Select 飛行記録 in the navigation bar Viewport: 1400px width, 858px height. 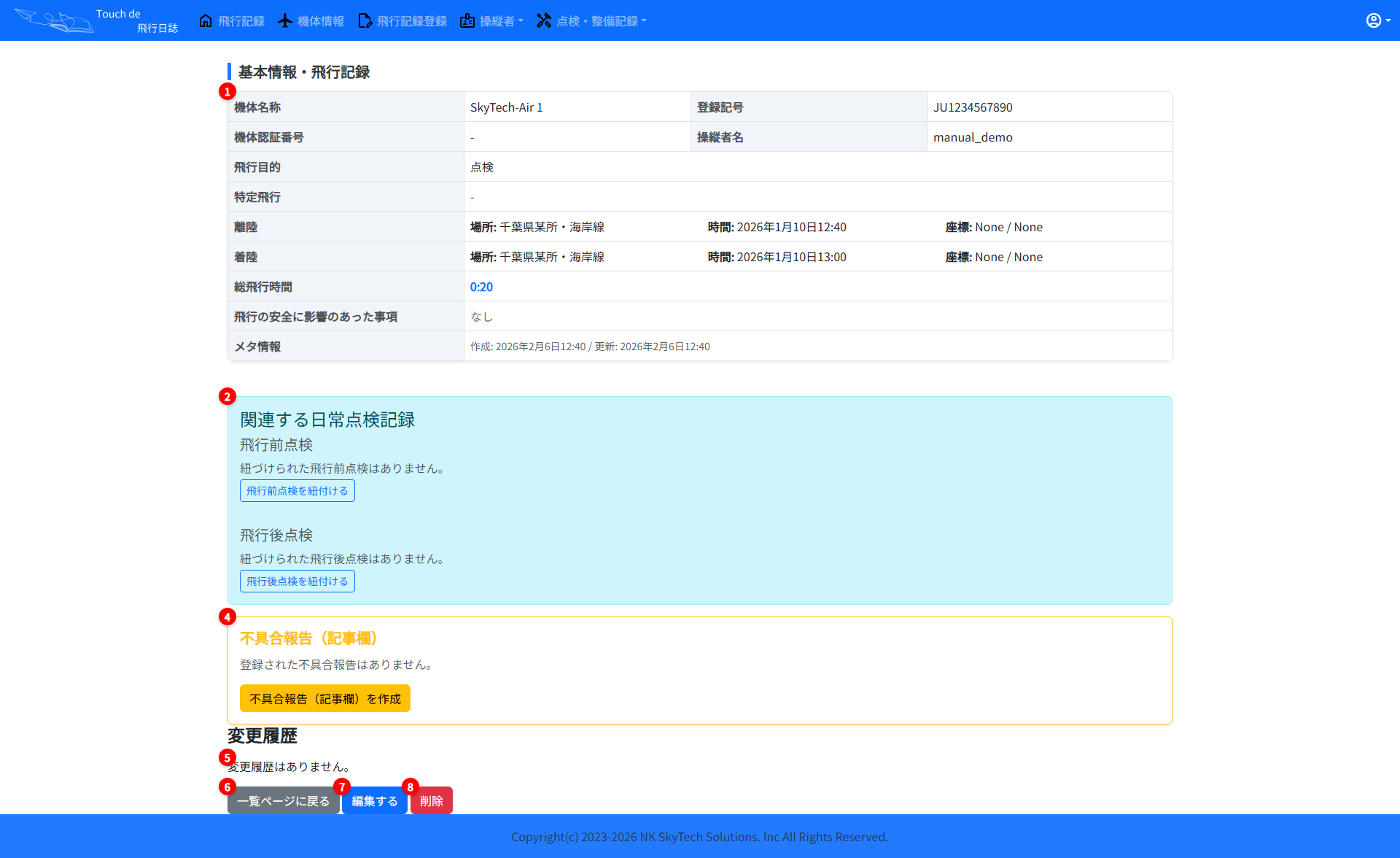click(x=241, y=20)
